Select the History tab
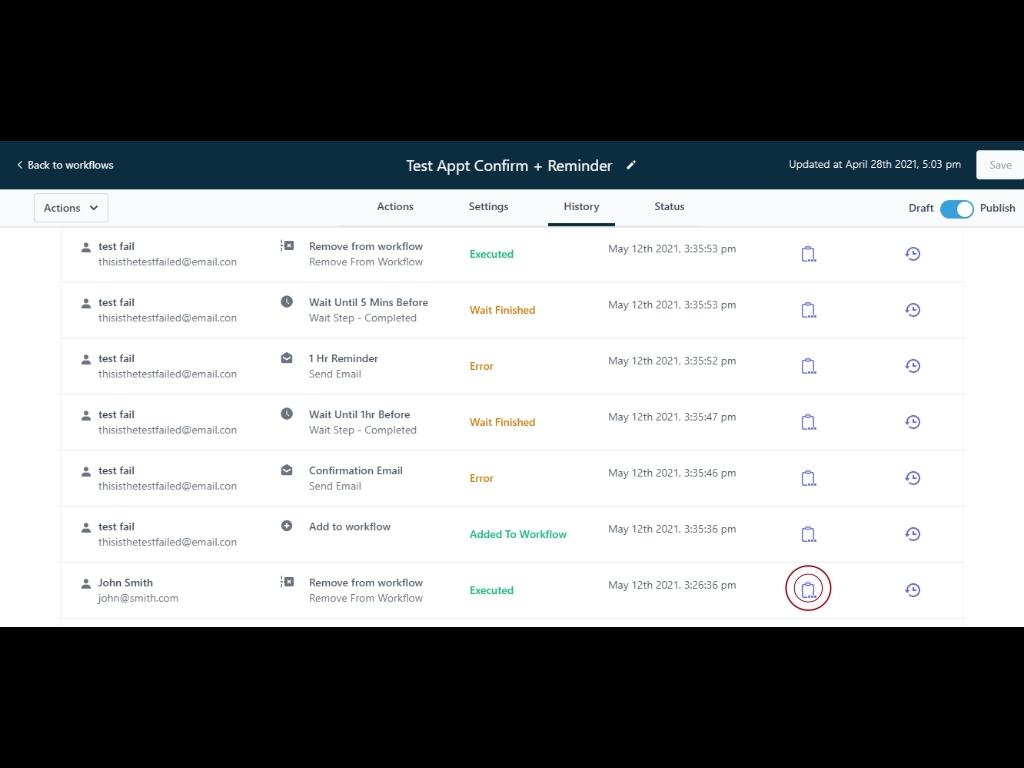Image resolution: width=1024 pixels, height=768 pixels. click(581, 206)
